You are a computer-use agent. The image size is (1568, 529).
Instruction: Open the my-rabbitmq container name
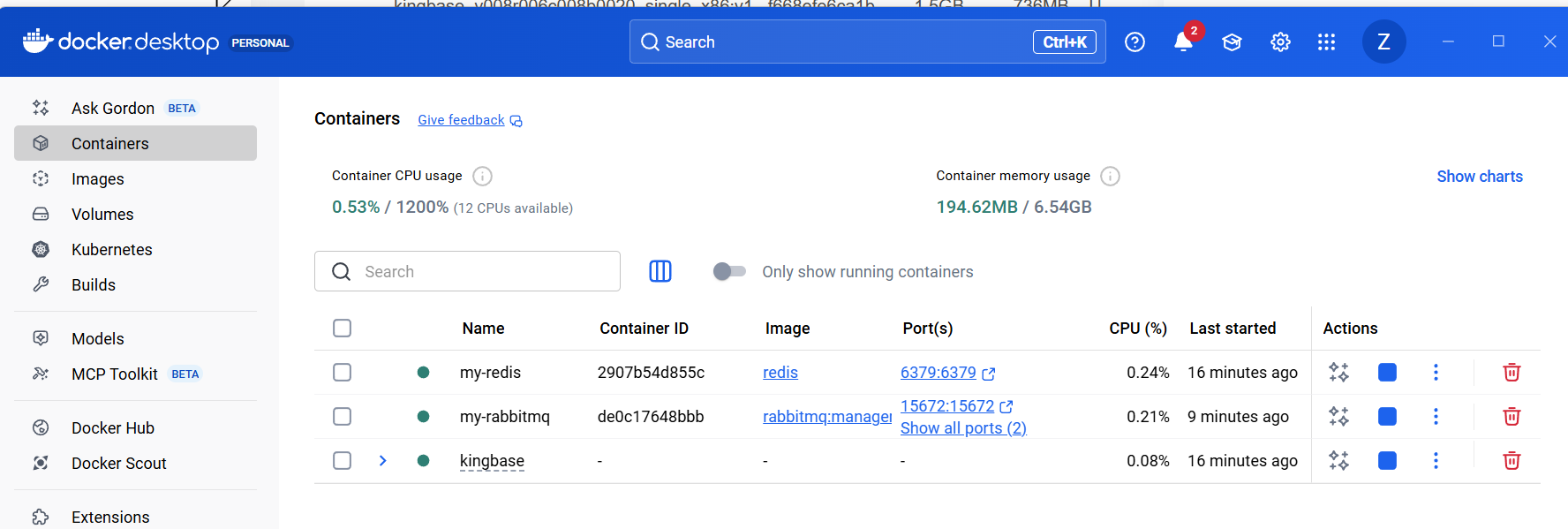click(x=505, y=416)
